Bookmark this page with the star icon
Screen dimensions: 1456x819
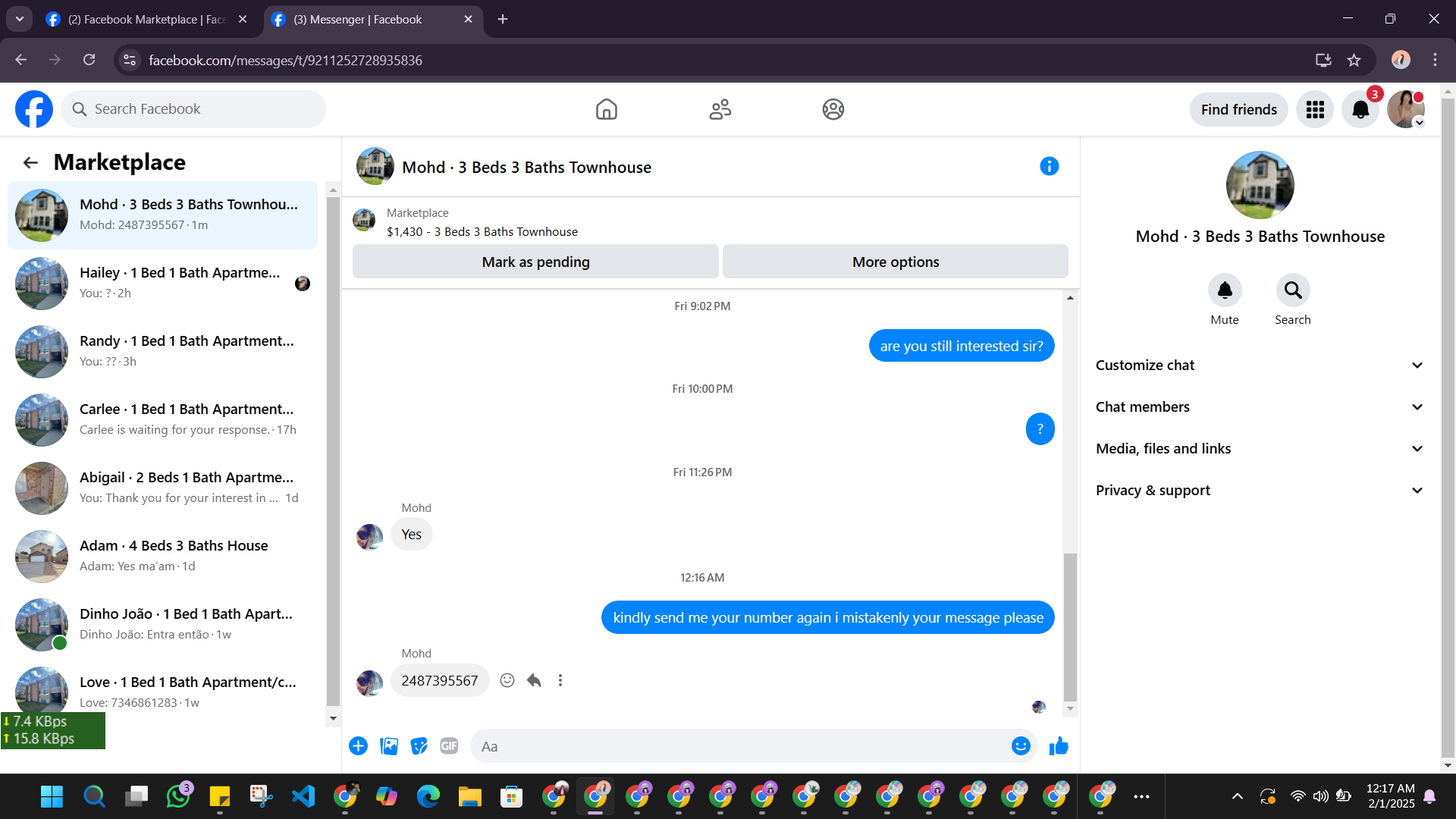point(1354,60)
